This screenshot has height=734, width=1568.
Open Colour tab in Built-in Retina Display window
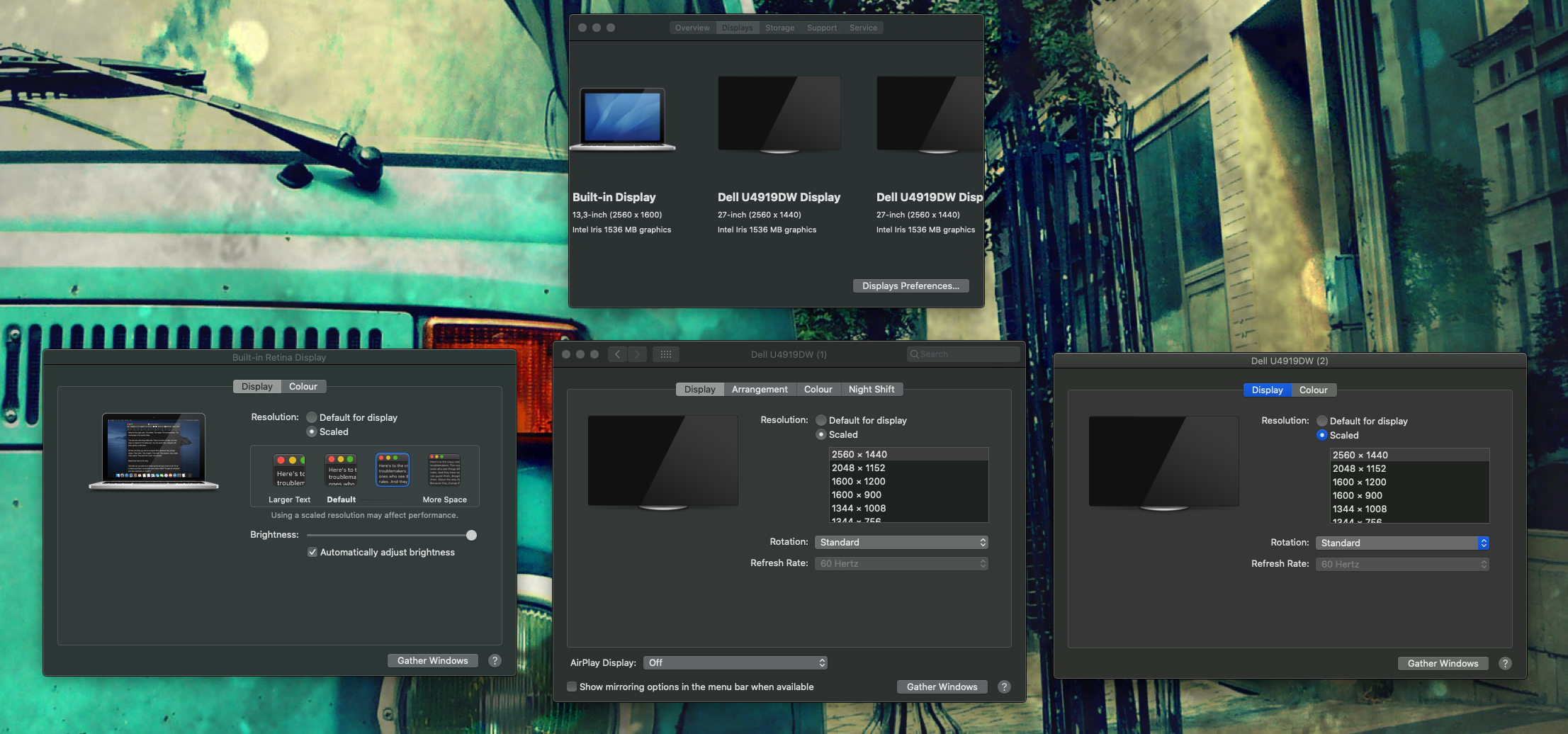click(x=303, y=386)
